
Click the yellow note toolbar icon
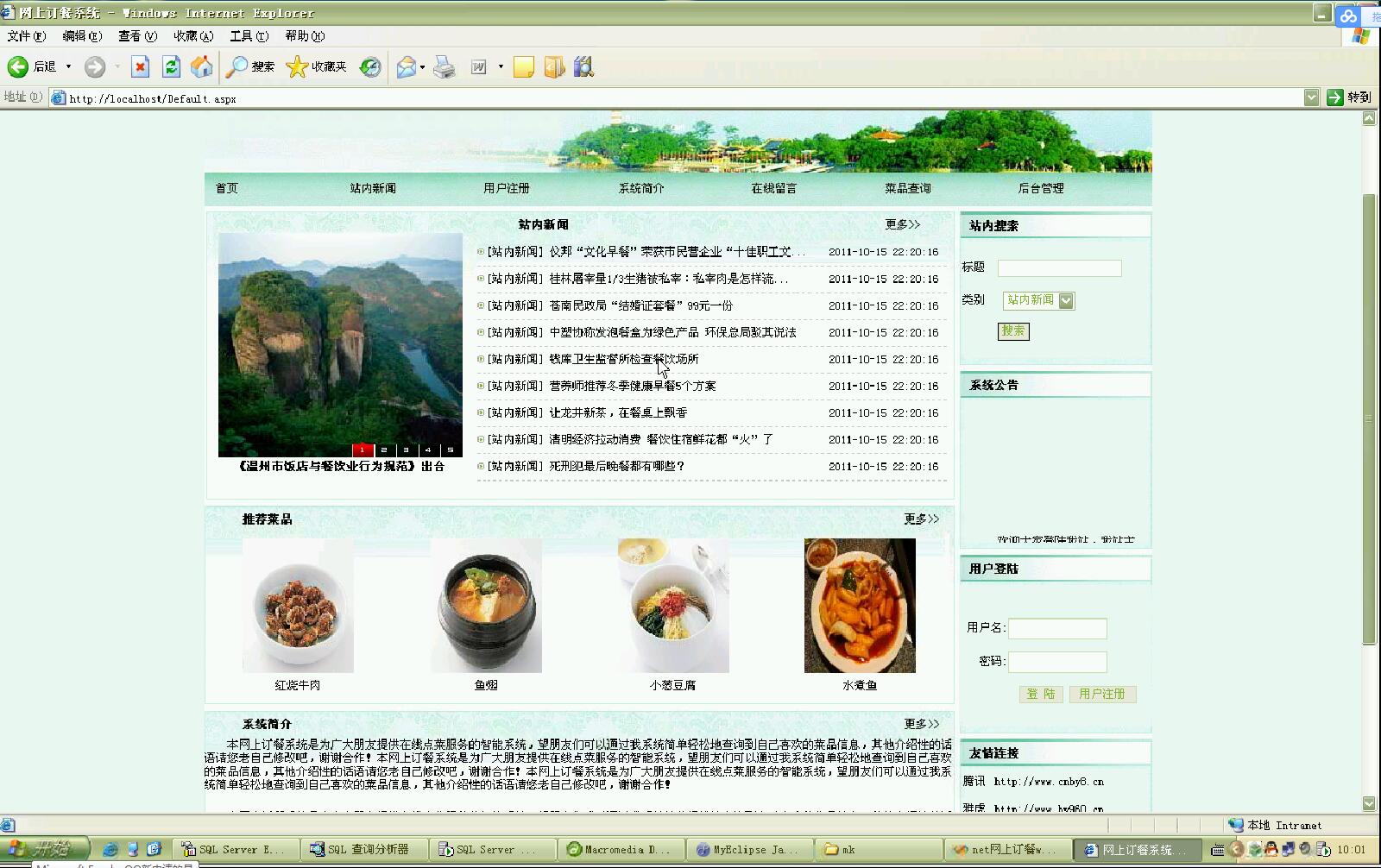click(523, 66)
